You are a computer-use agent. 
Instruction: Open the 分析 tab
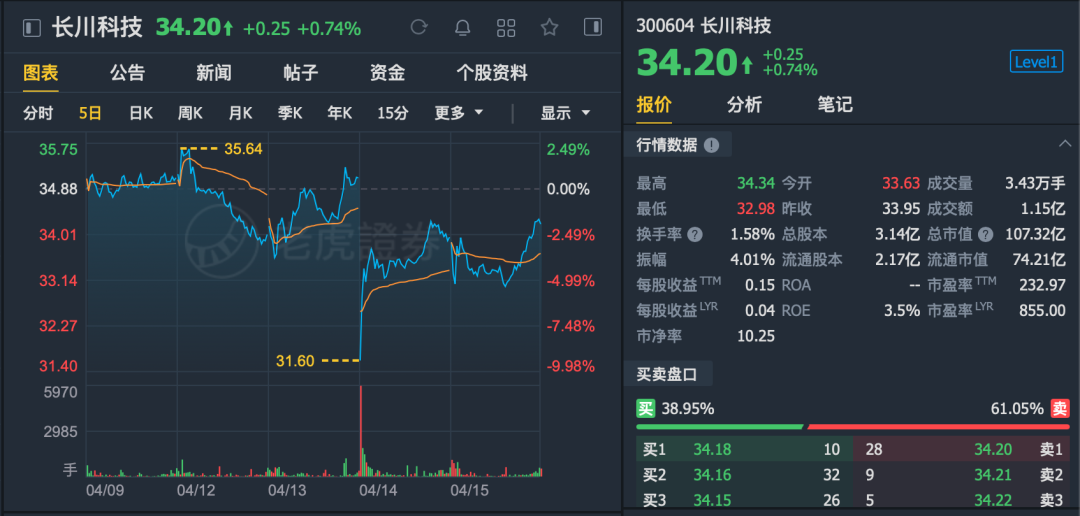tap(744, 105)
